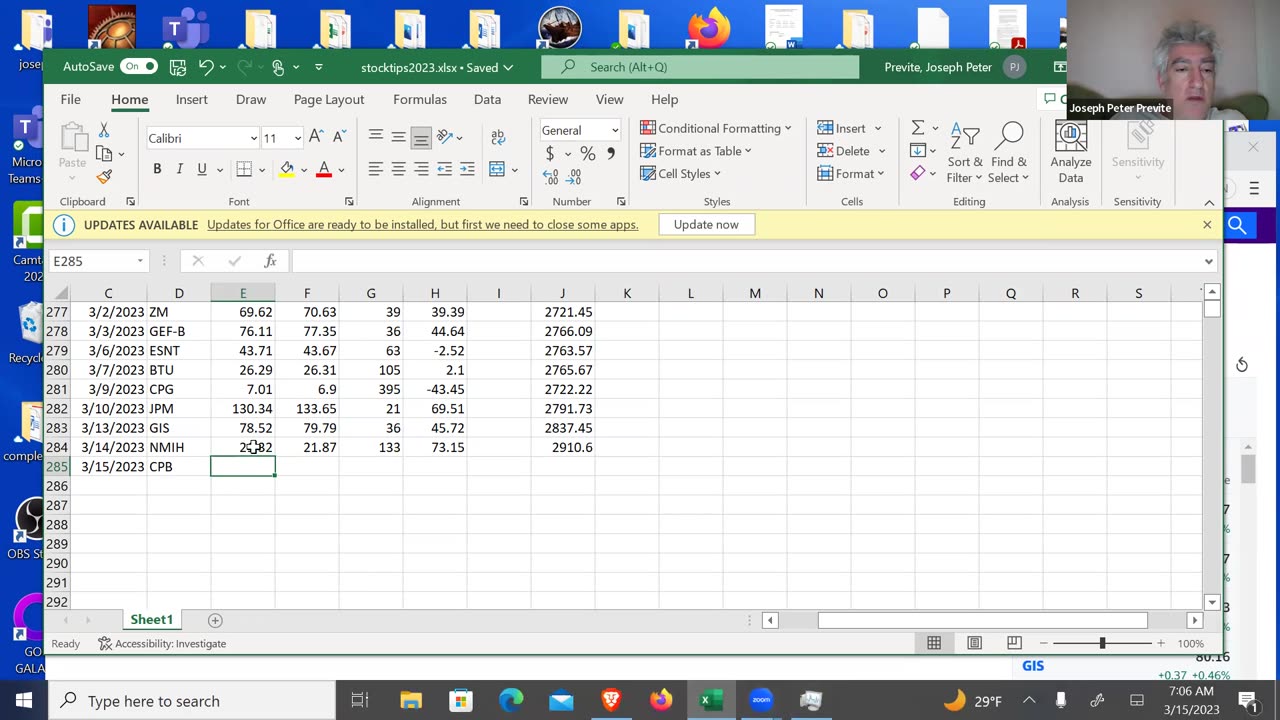The height and width of the screenshot is (720, 1280).
Task: Click the Windows Start button
Action: [24, 700]
